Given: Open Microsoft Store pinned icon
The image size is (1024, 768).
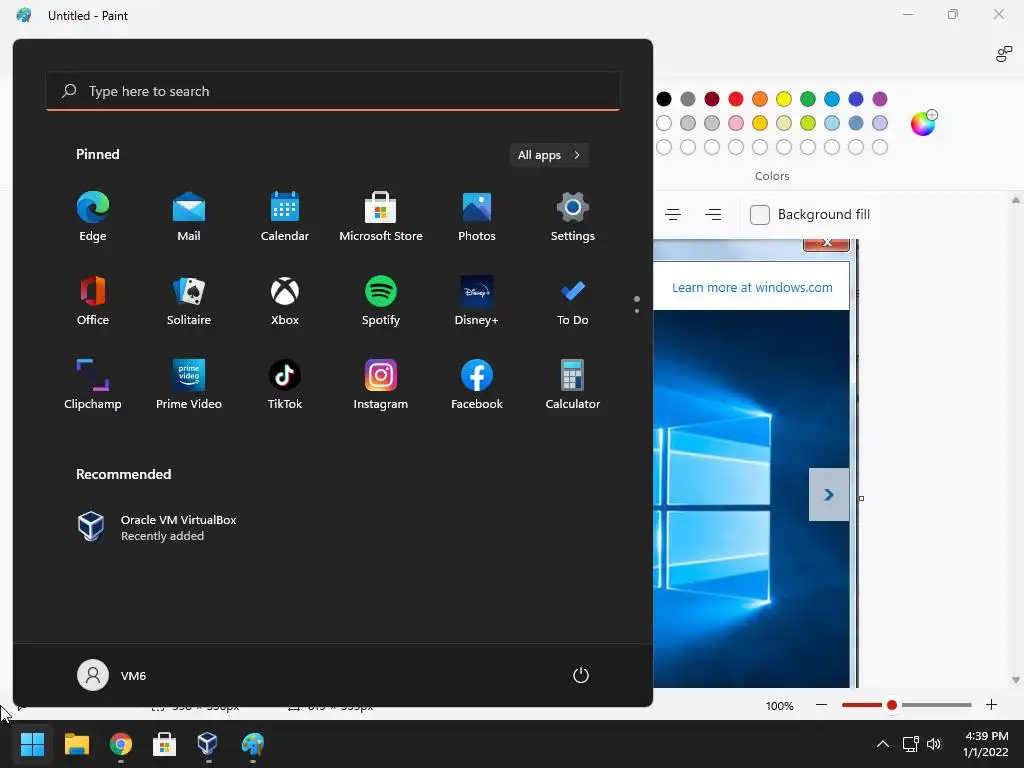Looking at the screenshot, I should point(381,217).
